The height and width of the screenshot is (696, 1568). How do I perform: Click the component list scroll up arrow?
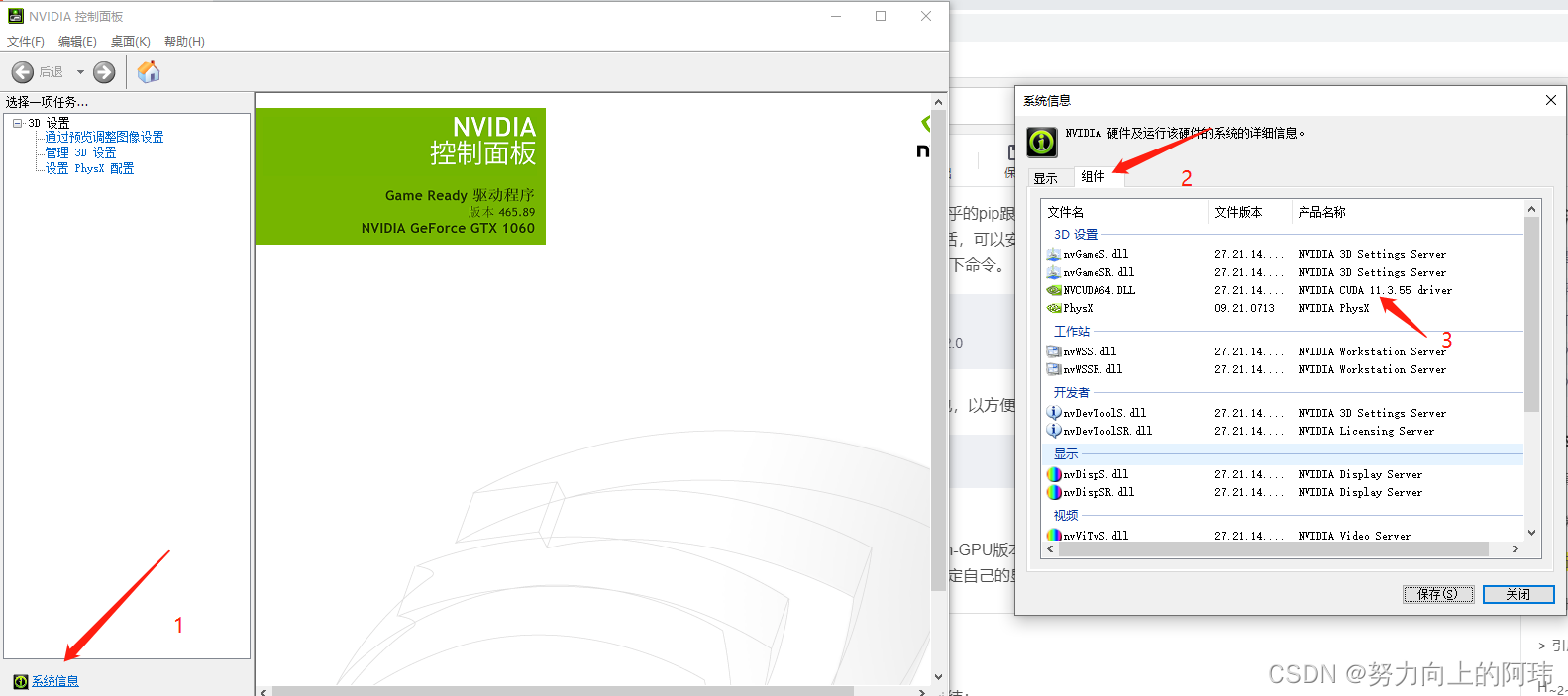[1531, 209]
